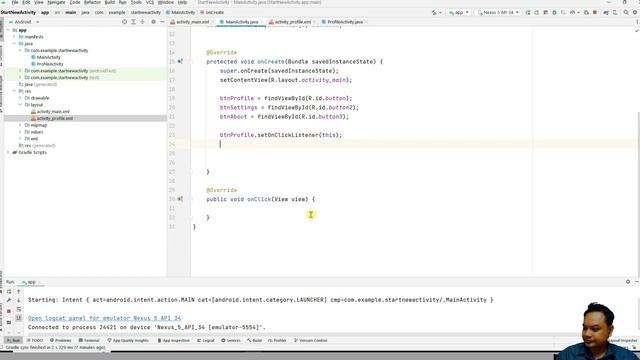Expand the mipmap folder

[20, 125]
